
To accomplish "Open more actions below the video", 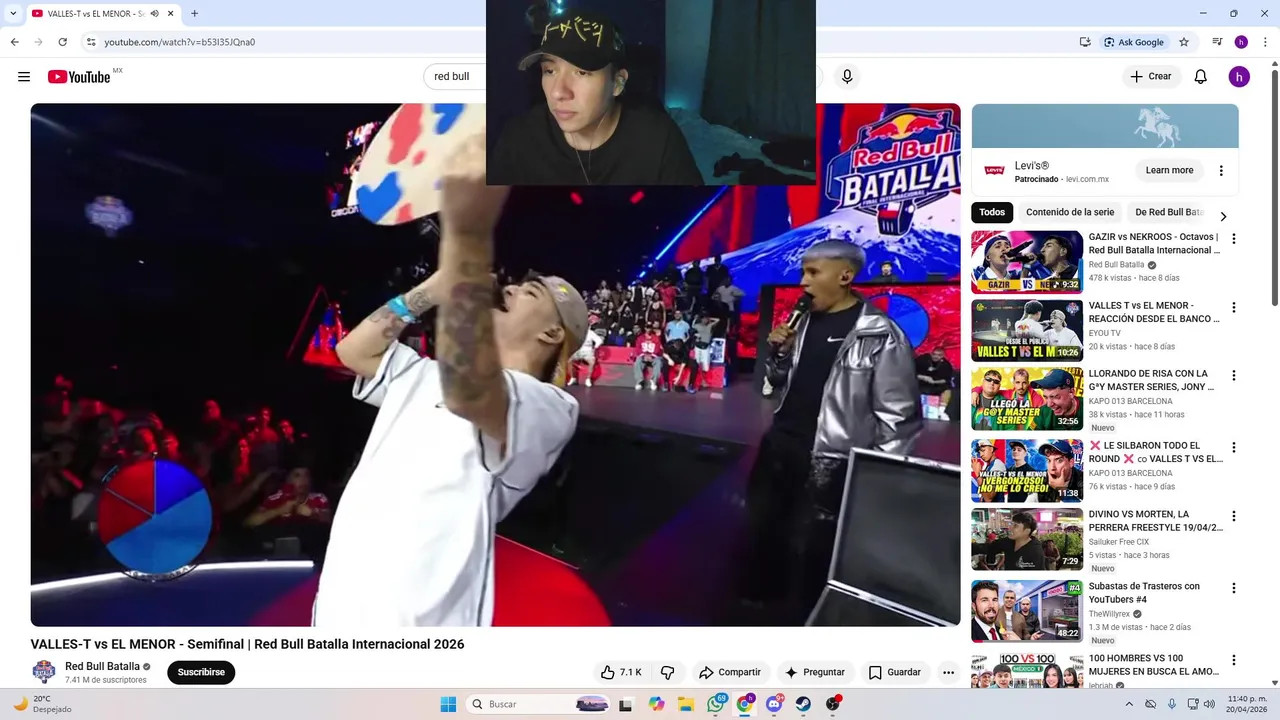I will coord(948,672).
